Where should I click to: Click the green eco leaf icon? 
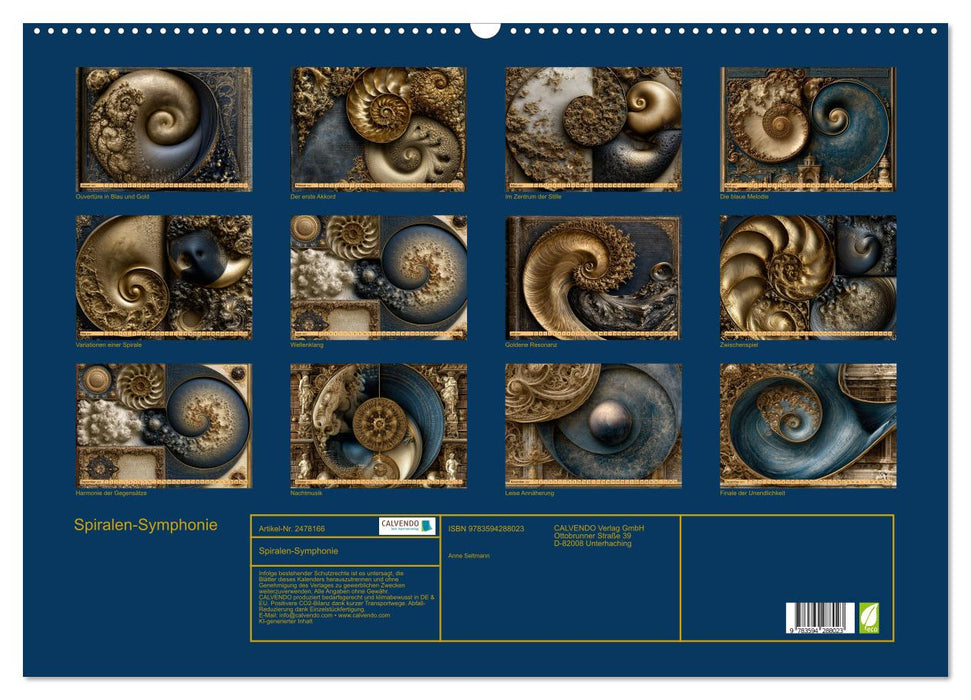pyautogui.click(x=869, y=618)
